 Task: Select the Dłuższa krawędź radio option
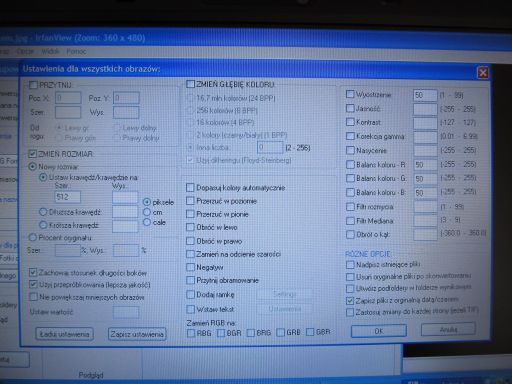(43, 212)
